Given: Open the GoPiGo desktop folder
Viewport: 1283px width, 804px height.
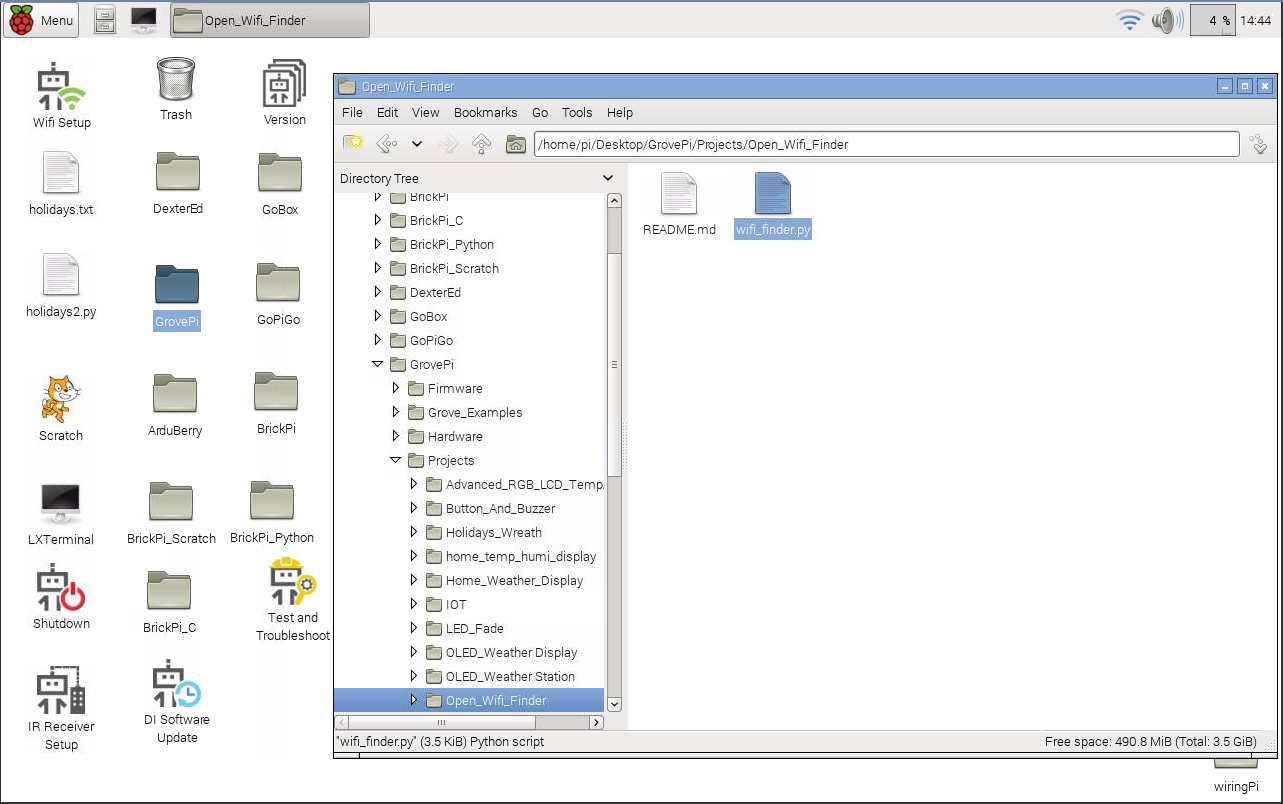Looking at the screenshot, I should [278, 294].
